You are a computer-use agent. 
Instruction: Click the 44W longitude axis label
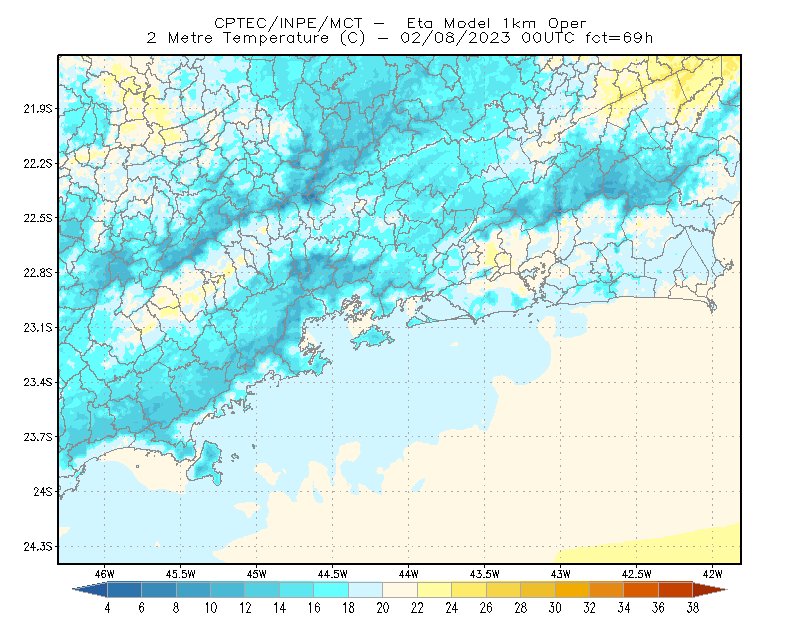(x=408, y=574)
